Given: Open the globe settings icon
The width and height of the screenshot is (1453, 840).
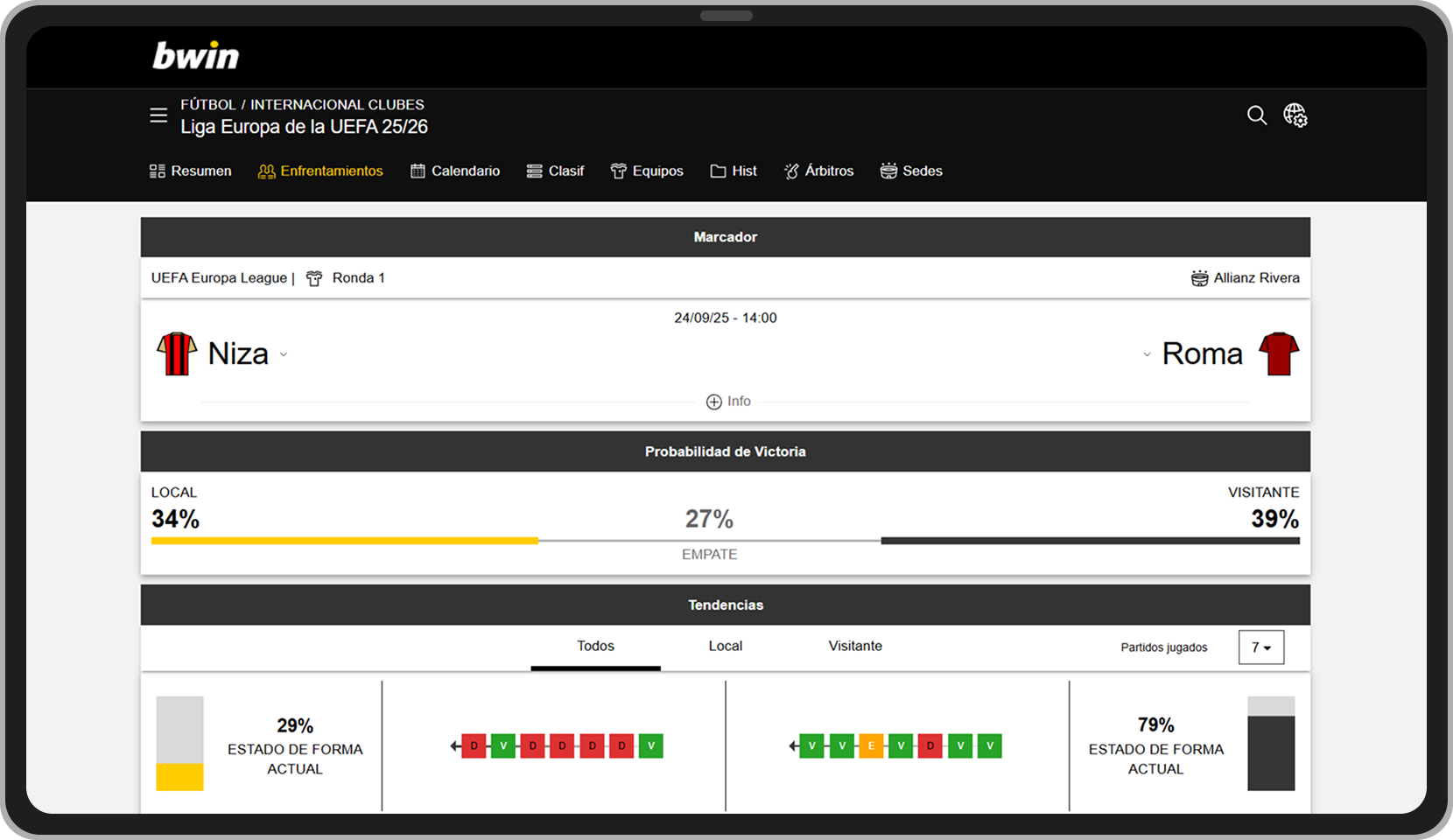Looking at the screenshot, I should (x=1295, y=115).
